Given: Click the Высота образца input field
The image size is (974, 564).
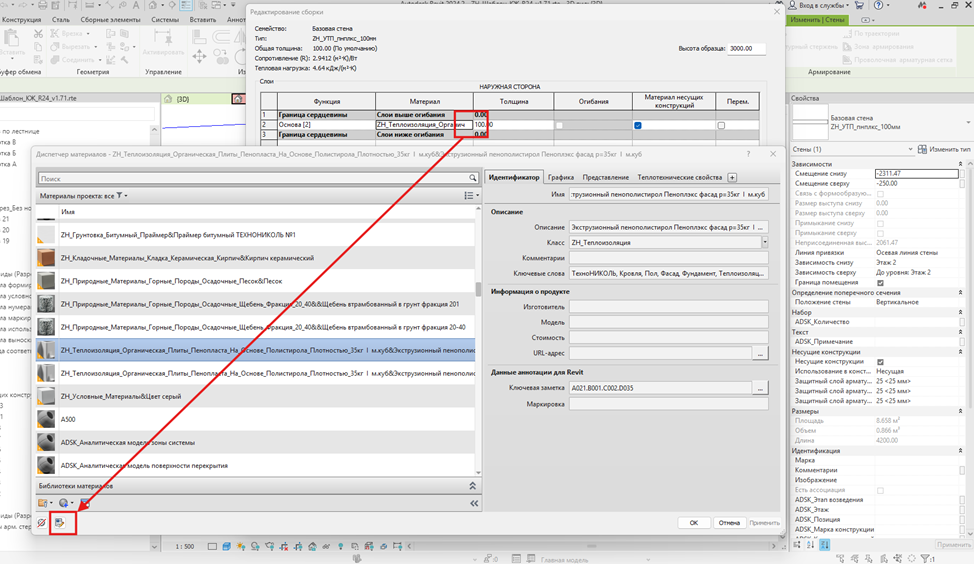Looking at the screenshot, I should tap(746, 48).
